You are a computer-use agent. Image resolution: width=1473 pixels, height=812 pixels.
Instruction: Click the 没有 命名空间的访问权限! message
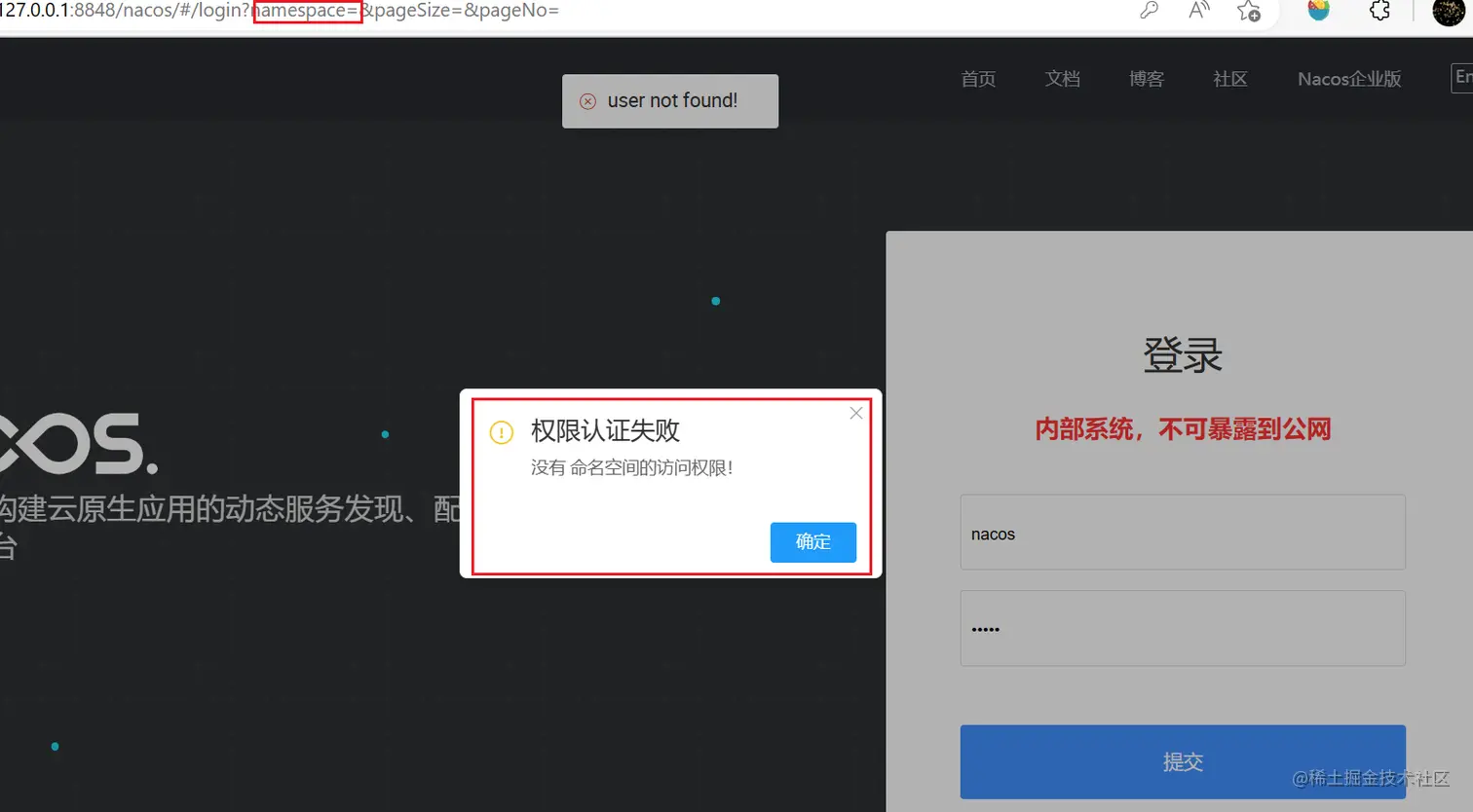[x=631, y=468]
